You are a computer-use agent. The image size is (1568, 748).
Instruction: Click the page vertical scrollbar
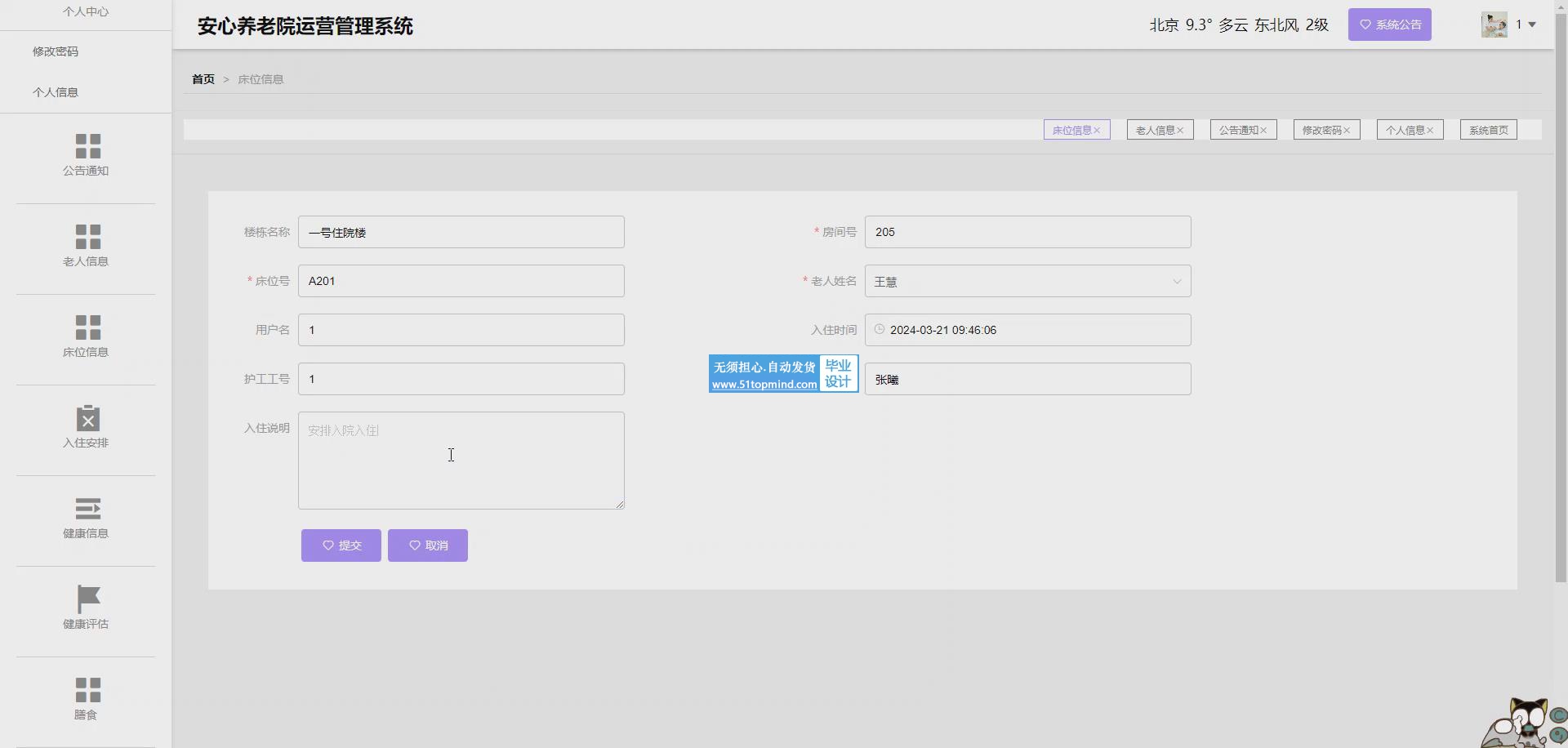1561,298
